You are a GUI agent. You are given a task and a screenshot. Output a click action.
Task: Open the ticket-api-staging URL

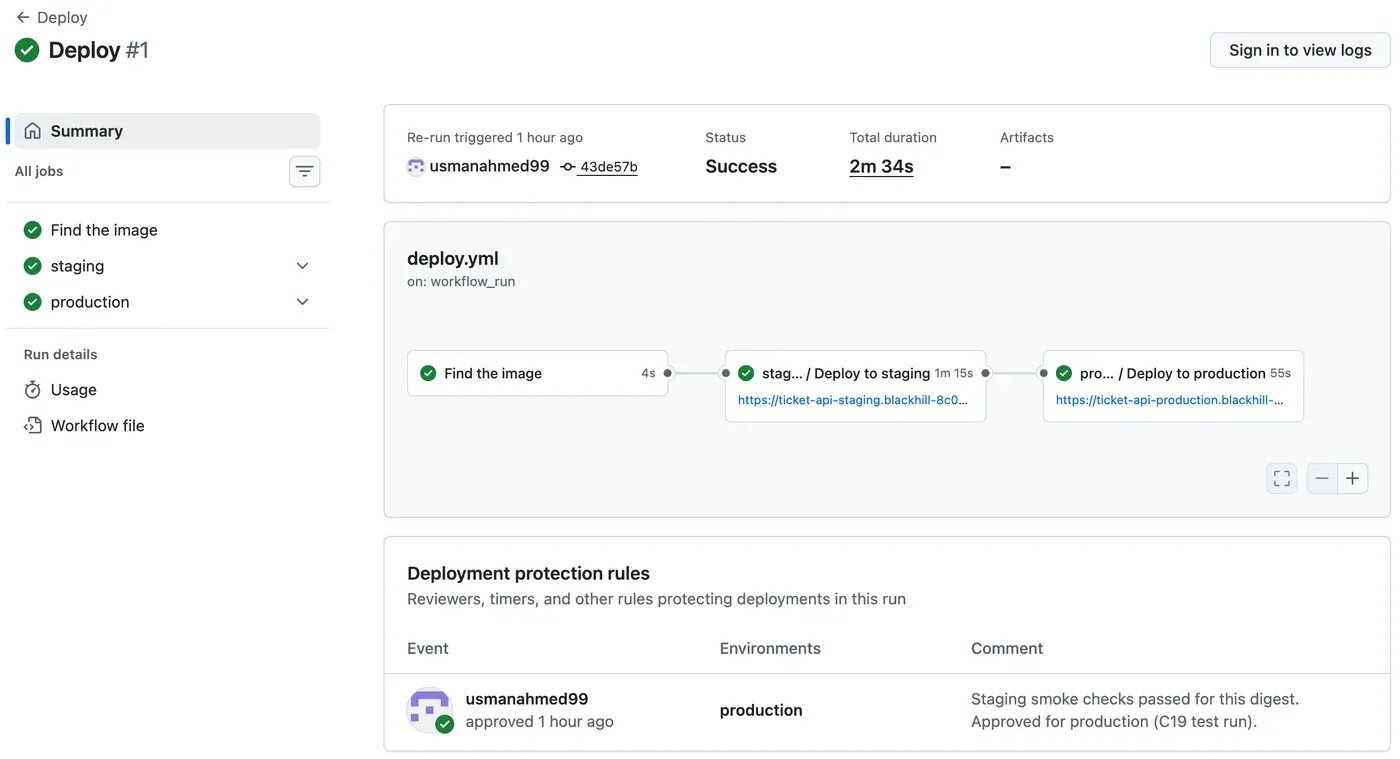click(853, 400)
